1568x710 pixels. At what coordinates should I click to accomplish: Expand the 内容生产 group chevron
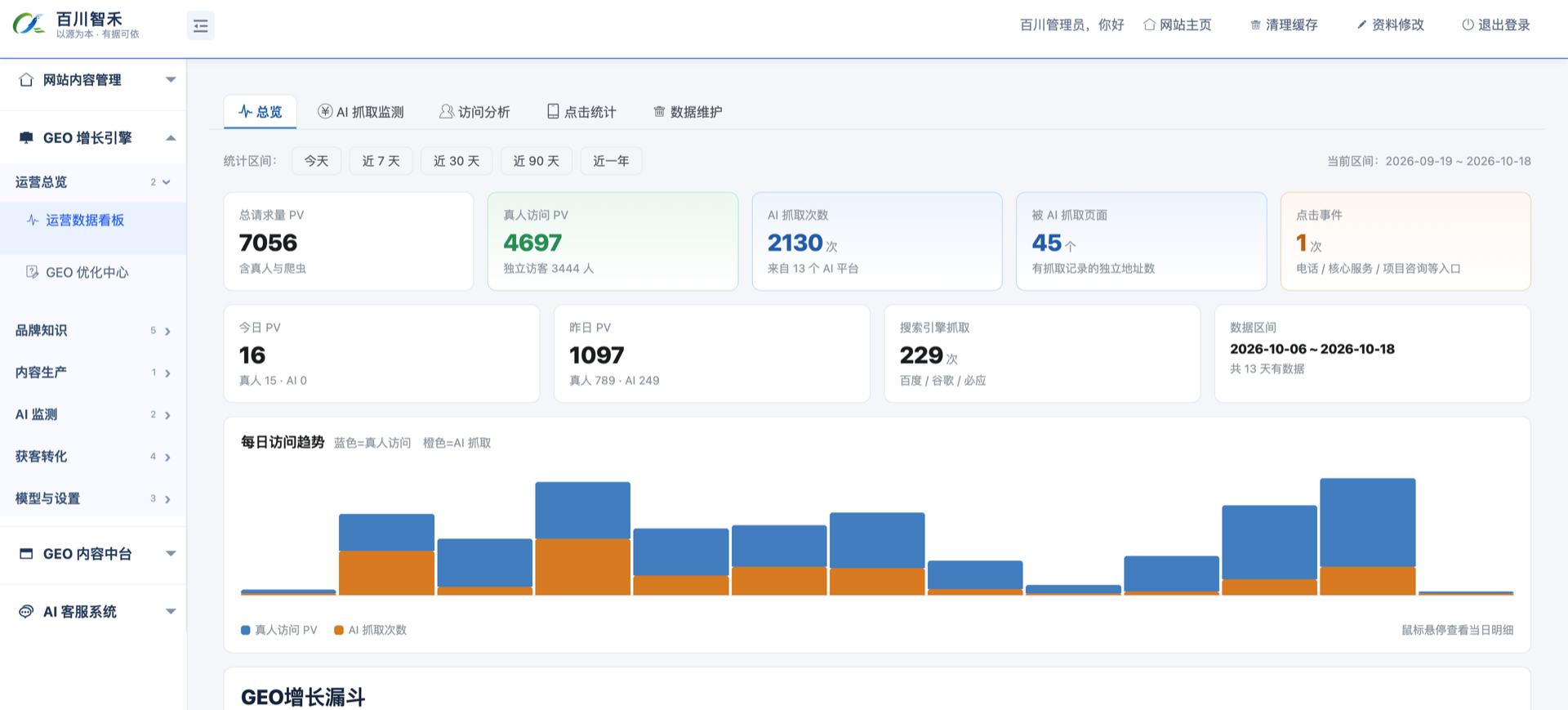point(167,373)
